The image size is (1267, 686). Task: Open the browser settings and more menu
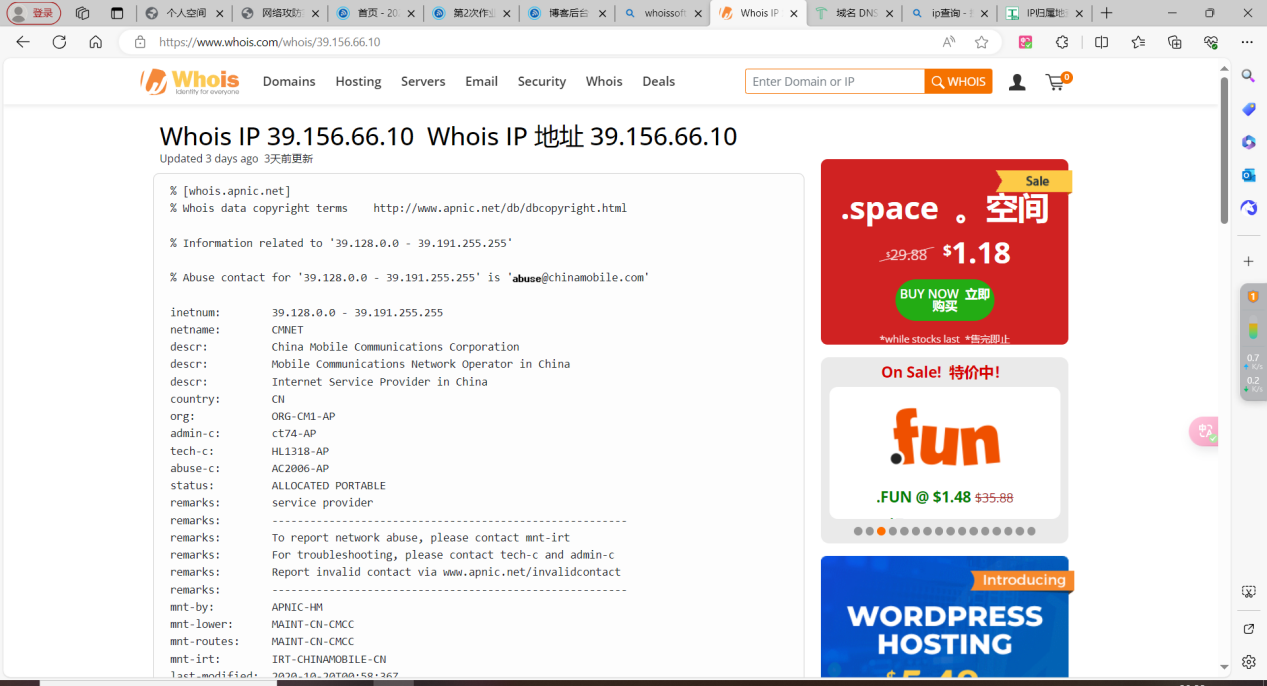click(1247, 42)
